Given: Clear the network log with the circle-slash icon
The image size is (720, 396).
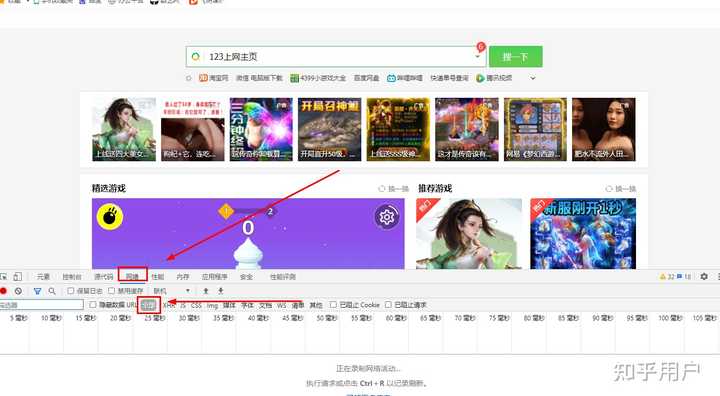Looking at the screenshot, I should (x=18, y=291).
